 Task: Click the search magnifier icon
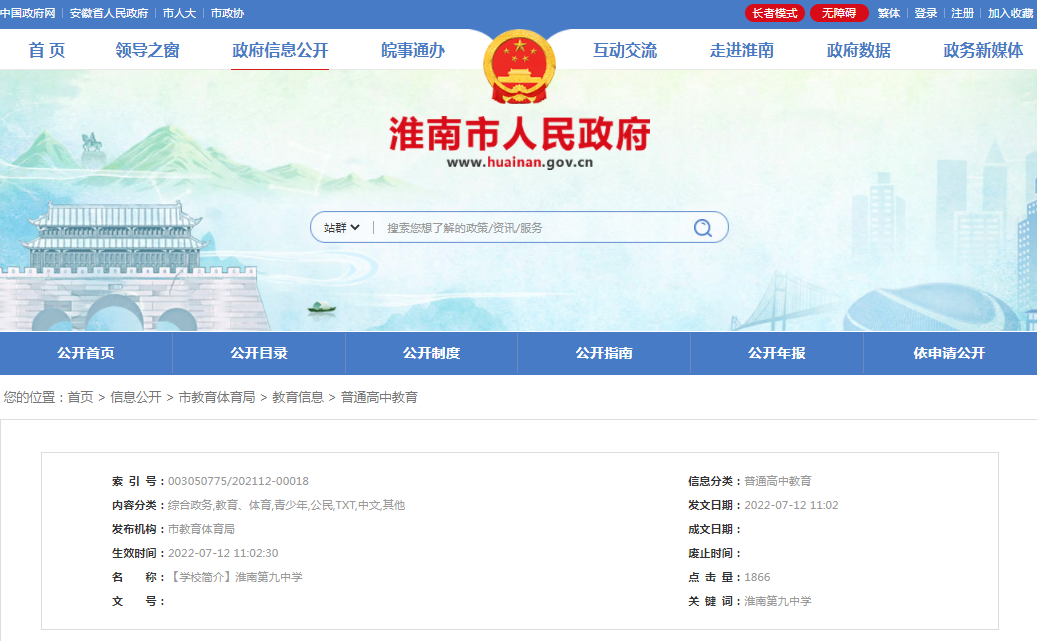coord(703,227)
